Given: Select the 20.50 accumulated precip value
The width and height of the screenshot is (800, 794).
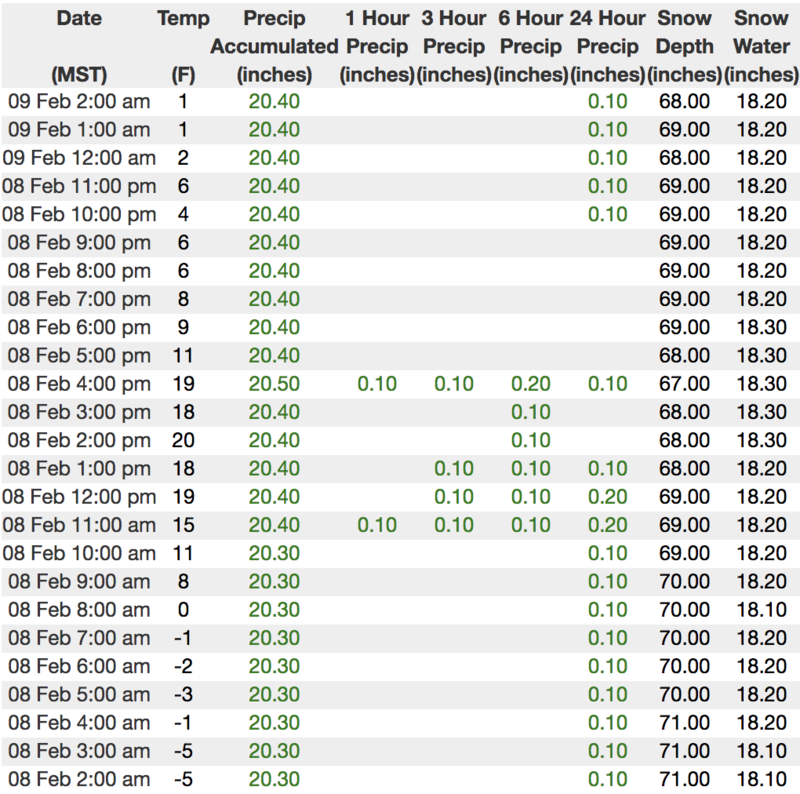Looking at the screenshot, I should (274, 384).
